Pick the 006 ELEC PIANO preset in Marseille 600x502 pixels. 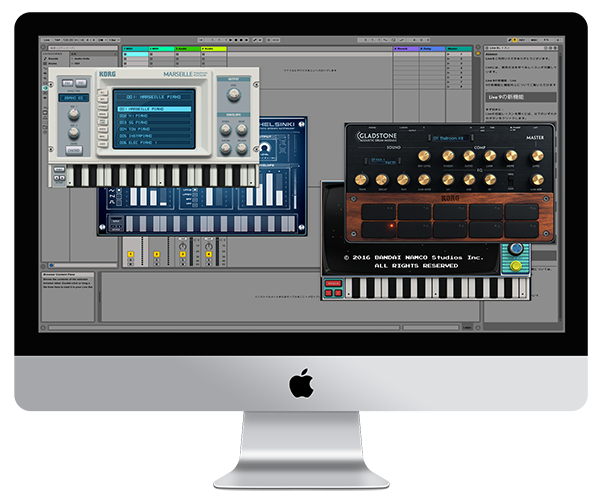154,142
